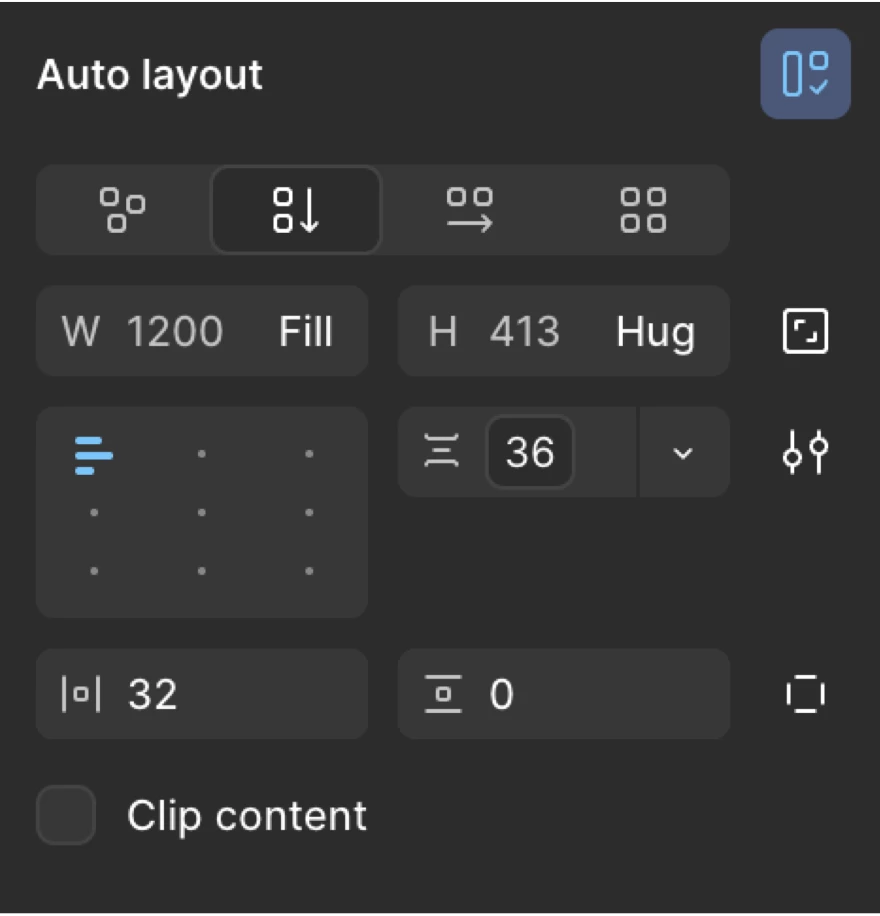Click Fill to change width sizing
880x916 pixels.
(x=306, y=332)
